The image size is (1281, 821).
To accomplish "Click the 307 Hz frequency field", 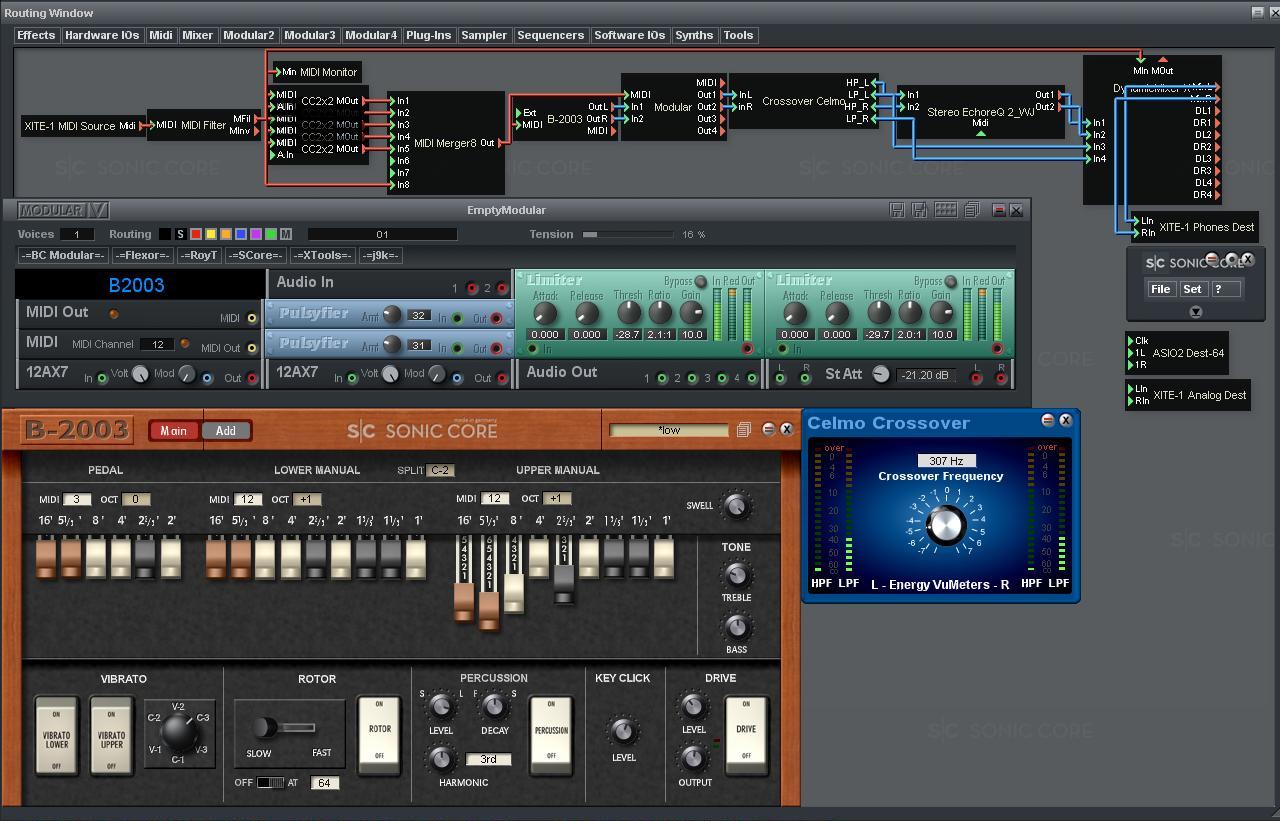I will coord(946,461).
